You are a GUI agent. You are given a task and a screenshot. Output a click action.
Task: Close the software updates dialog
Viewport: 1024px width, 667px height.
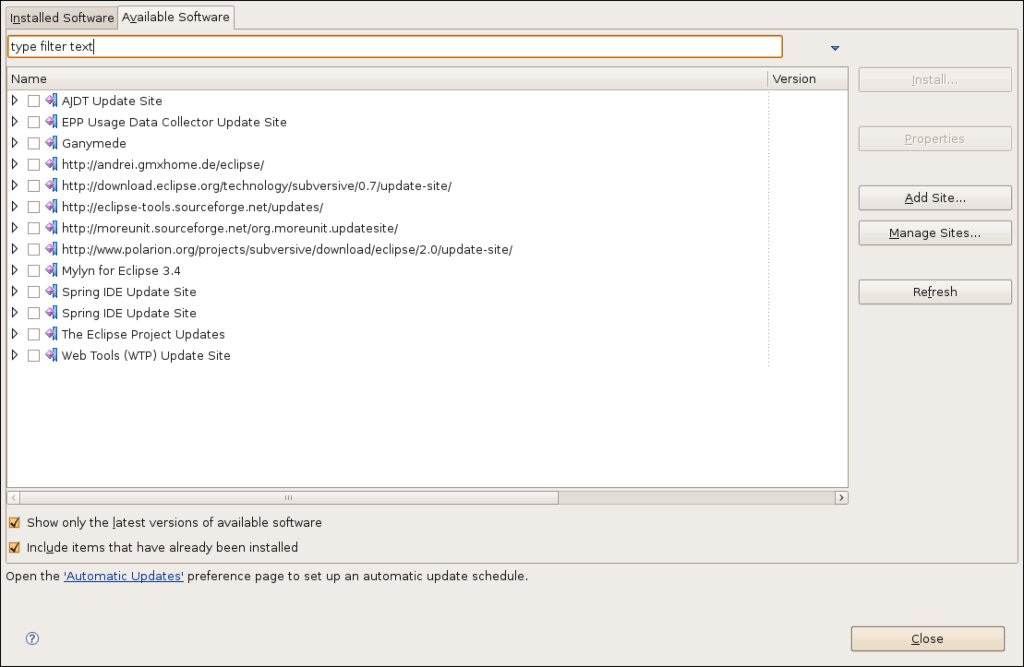pos(927,638)
